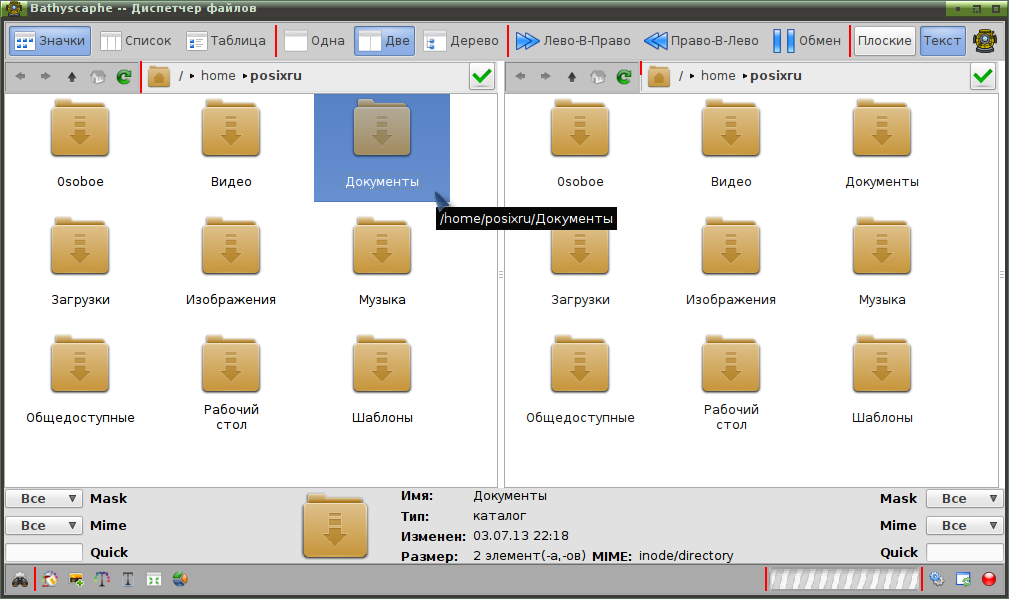This screenshot has width=1009, height=599.
Task: Confirm right pane path with green checkmark
Action: point(983,77)
